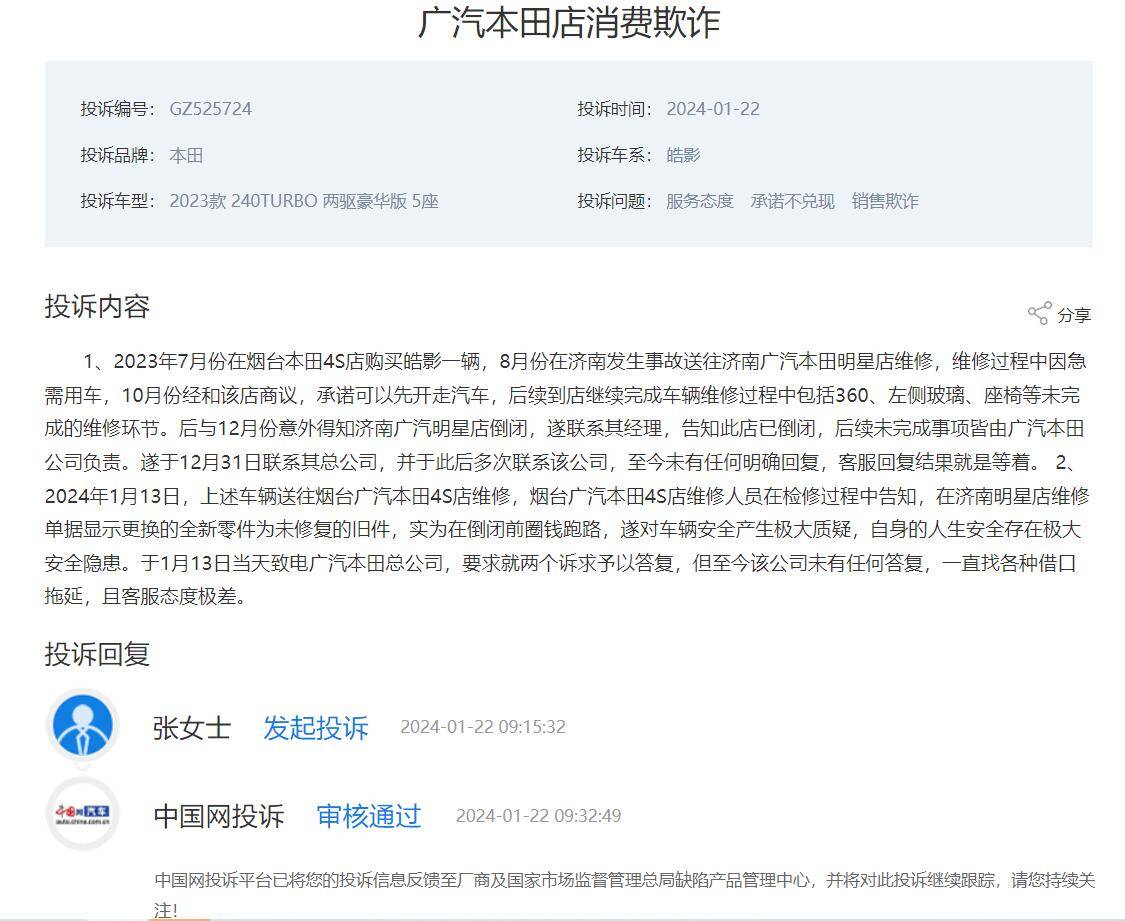
Task: Click the 投诉问题 label
Action: pyautogui.click(x=615, y=201)
